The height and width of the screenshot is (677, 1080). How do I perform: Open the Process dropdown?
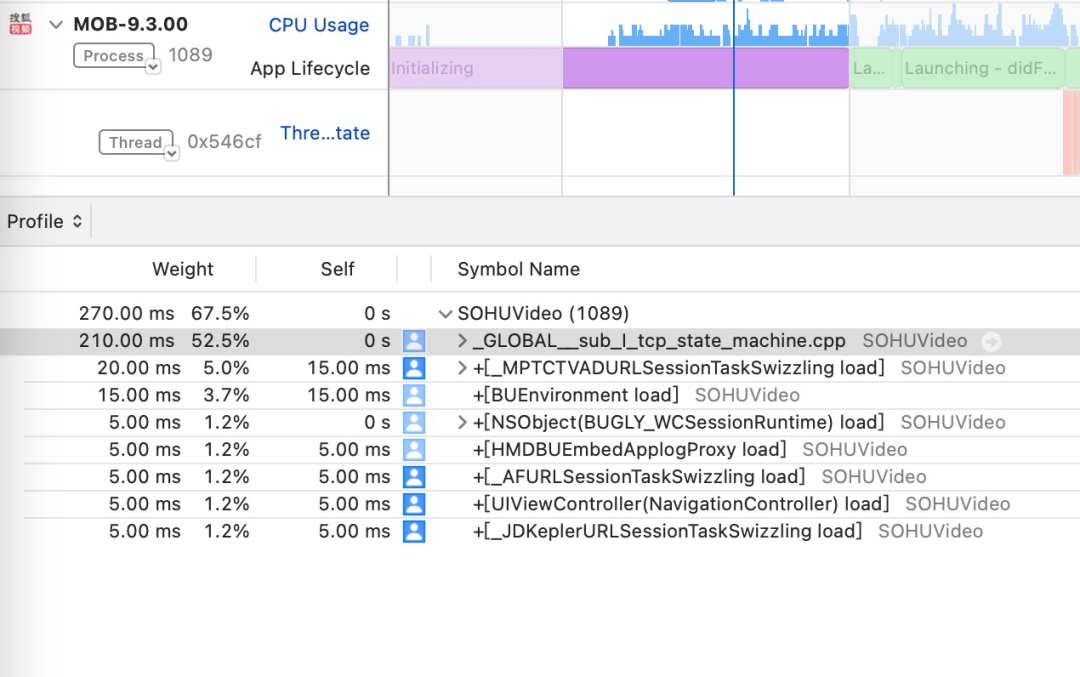tap(153, 67)
